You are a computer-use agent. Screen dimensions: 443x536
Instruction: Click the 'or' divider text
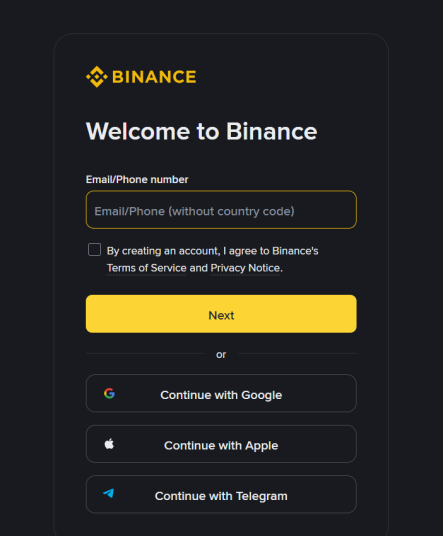(x=221, y=354)
